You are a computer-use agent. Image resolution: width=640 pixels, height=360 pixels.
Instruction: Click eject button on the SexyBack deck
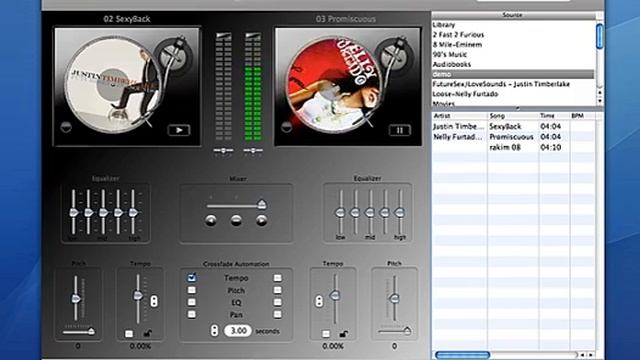(x=66, y=127)
